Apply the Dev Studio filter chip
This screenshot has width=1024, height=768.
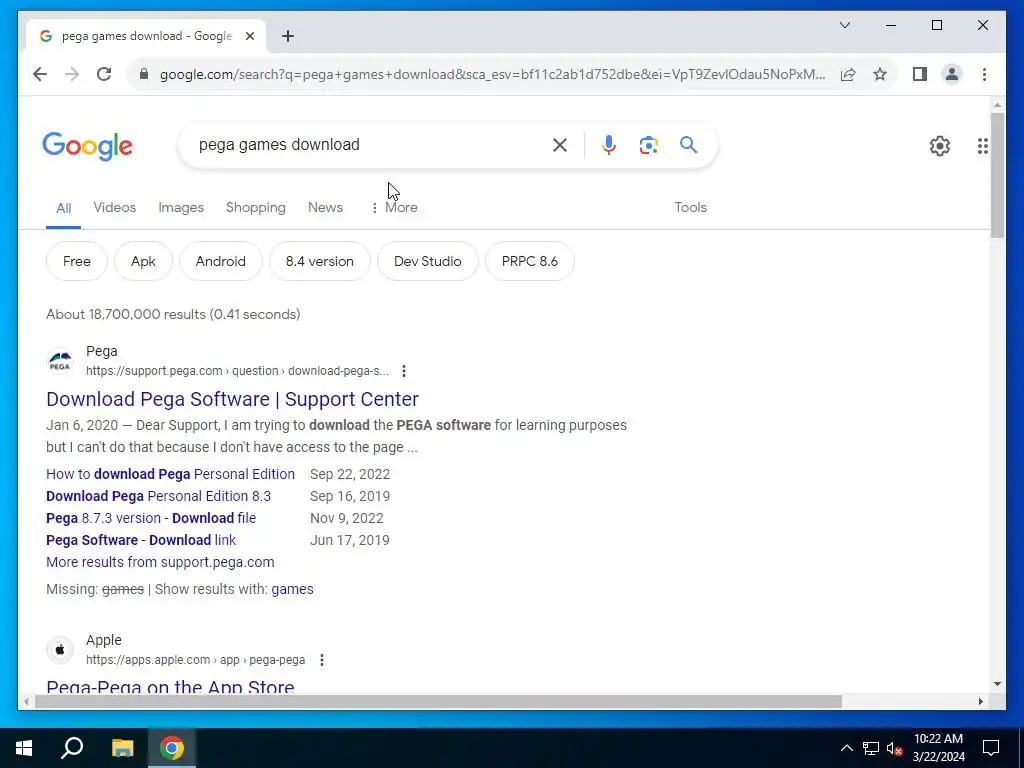[x=428, y=261]
